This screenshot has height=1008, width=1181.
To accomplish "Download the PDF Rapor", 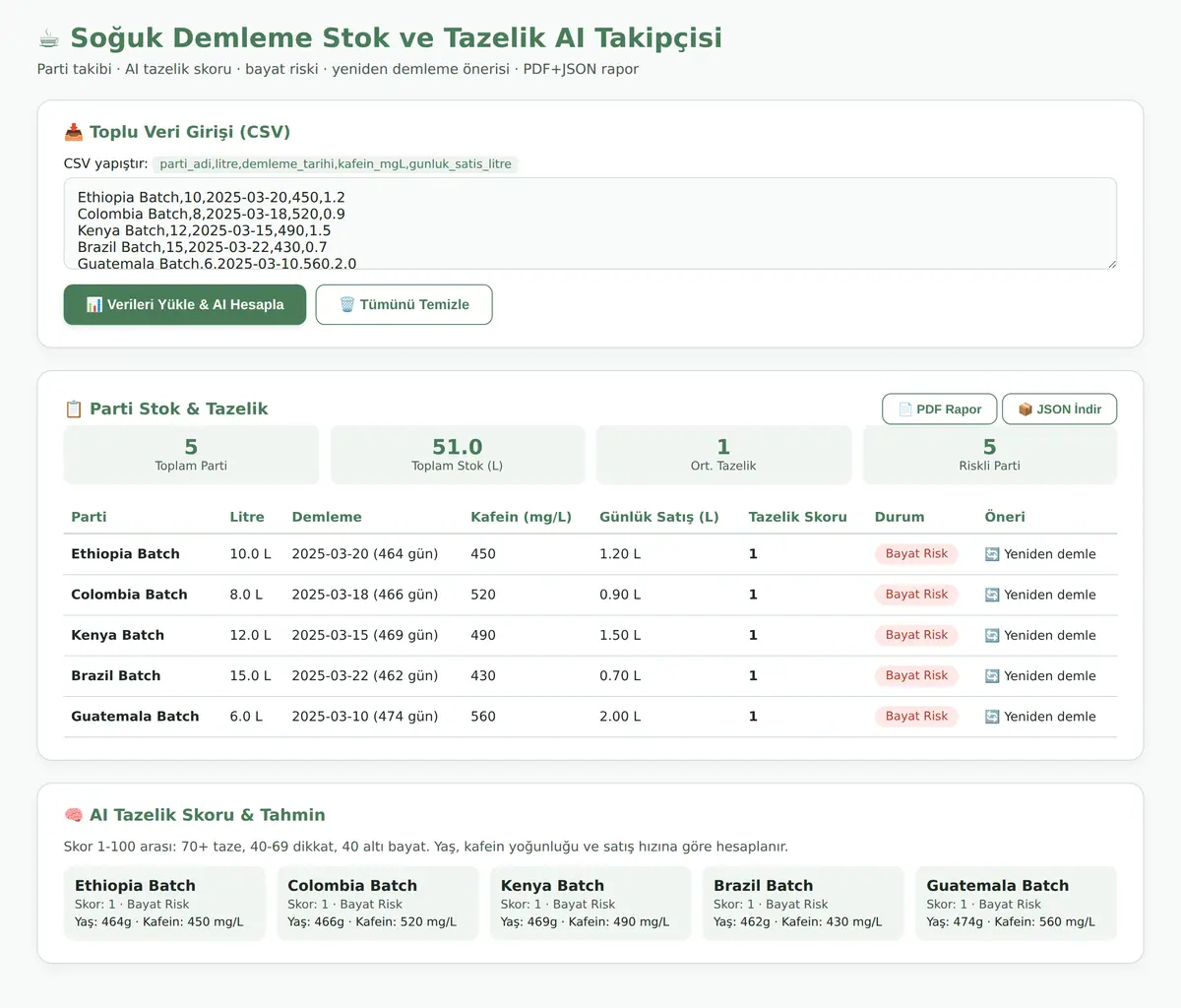I will click(939, 409).
